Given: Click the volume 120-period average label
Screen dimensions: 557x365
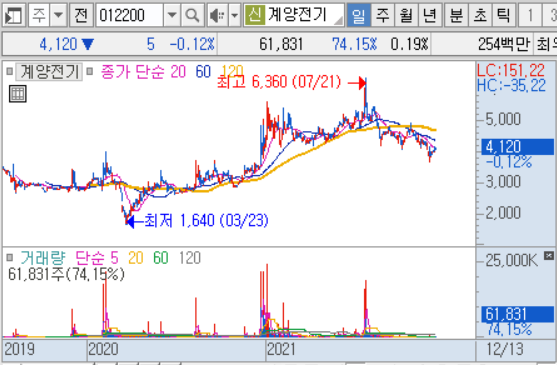Looking at the screenshot, I should 190,258.
